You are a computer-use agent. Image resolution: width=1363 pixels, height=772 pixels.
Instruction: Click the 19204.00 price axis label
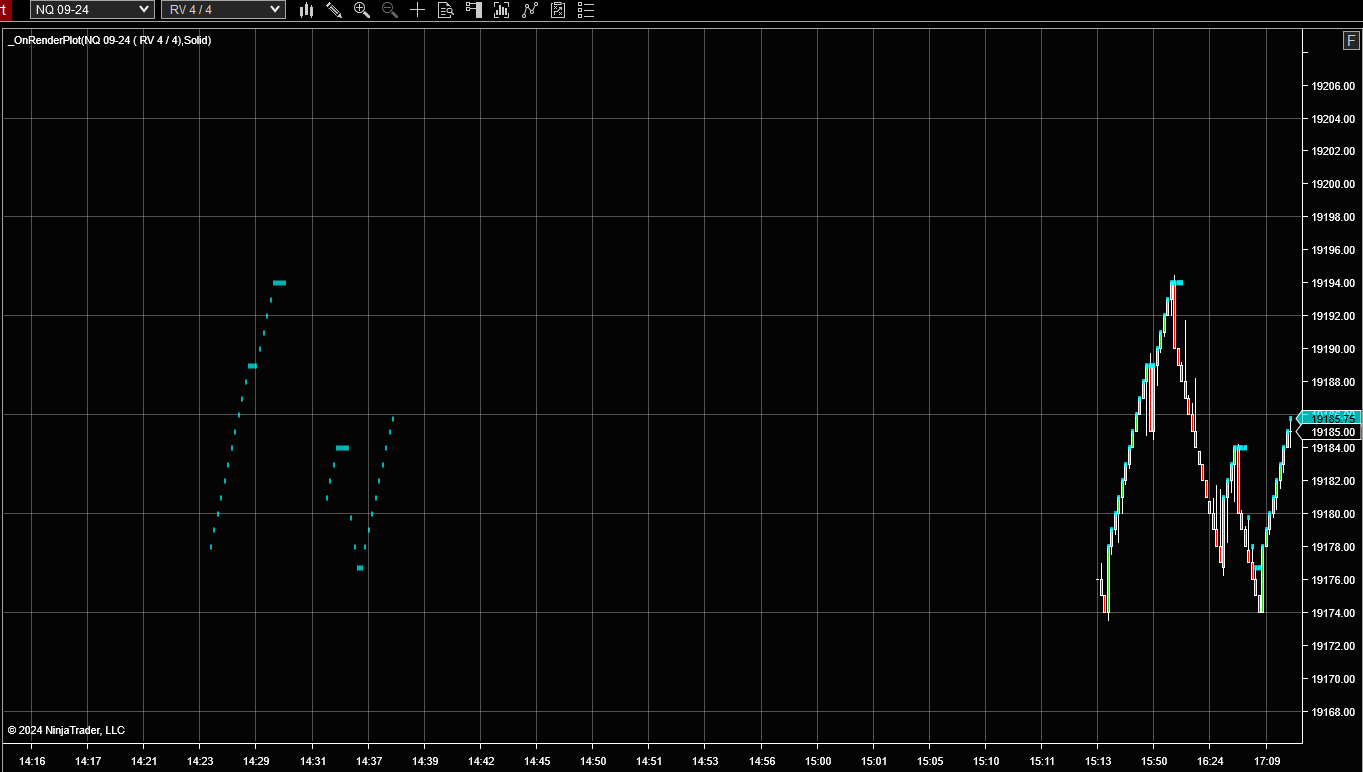(1333, 119)
